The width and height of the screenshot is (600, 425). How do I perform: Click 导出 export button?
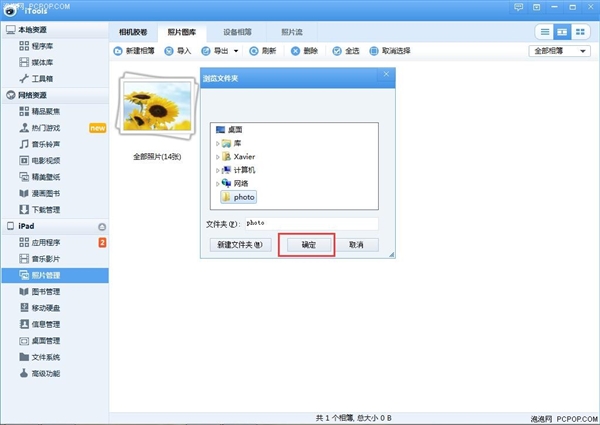coord(215,51)
